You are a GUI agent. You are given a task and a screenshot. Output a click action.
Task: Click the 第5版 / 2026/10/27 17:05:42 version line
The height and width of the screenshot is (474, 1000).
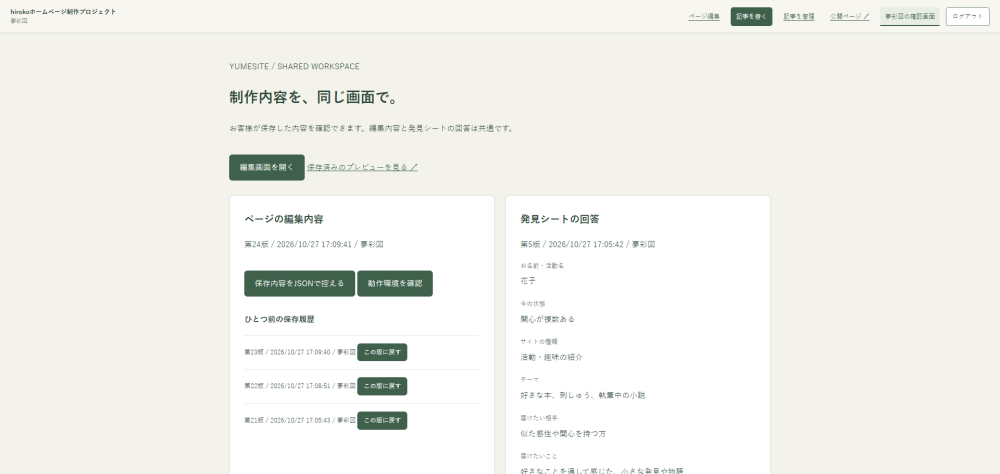[588, 244]
